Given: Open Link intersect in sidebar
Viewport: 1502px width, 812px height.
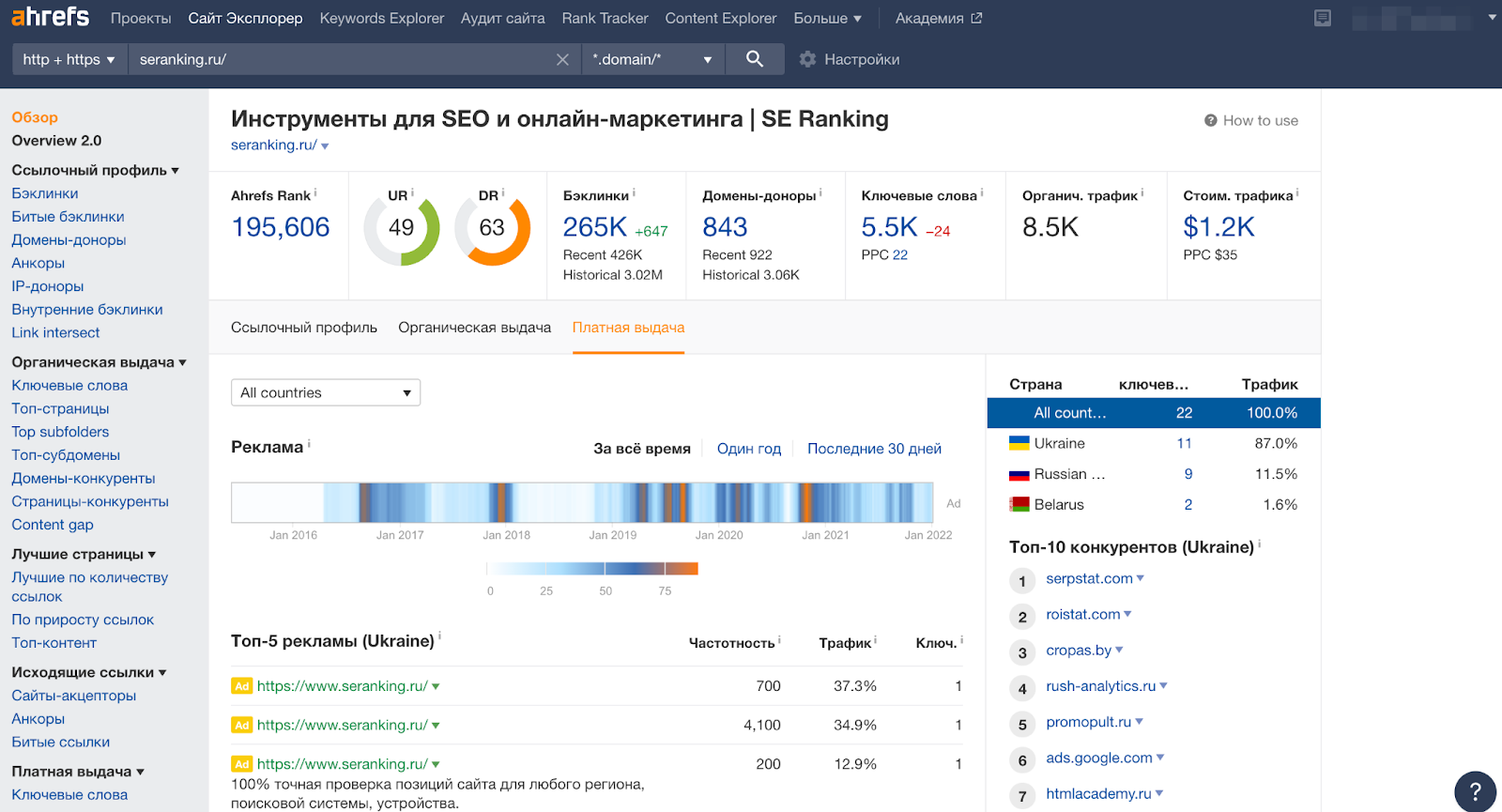Looking at the screenshot, I should coord(55,333).
